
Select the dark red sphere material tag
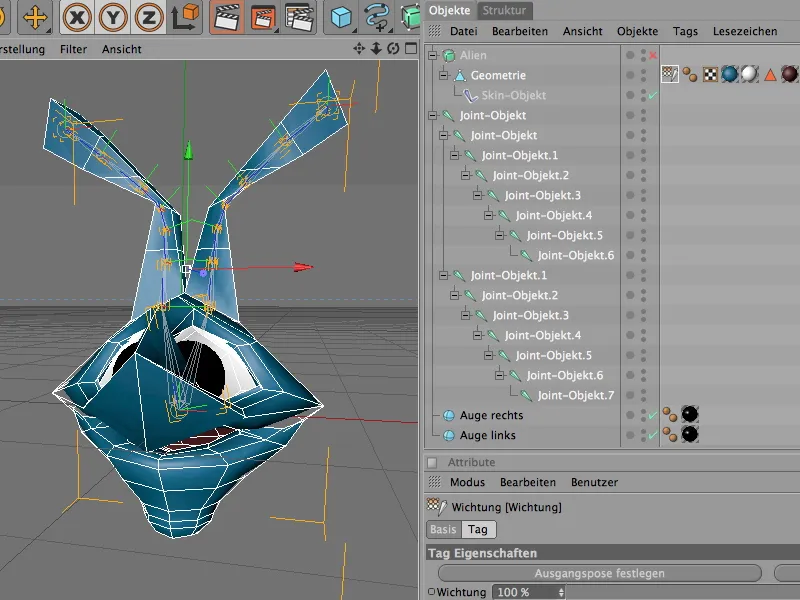tap(789, 74)
